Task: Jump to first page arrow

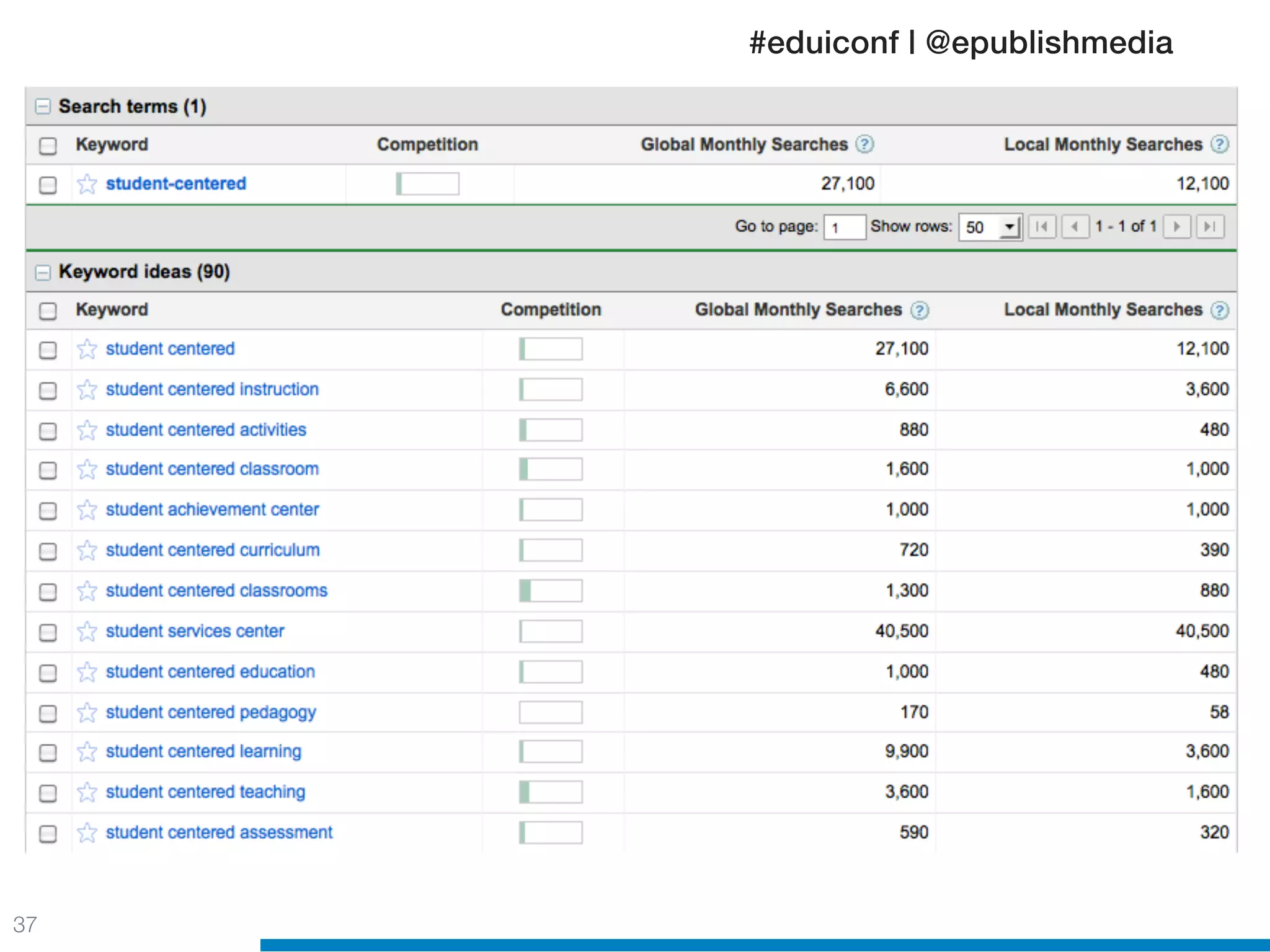Action: [x=1042, y=227]
